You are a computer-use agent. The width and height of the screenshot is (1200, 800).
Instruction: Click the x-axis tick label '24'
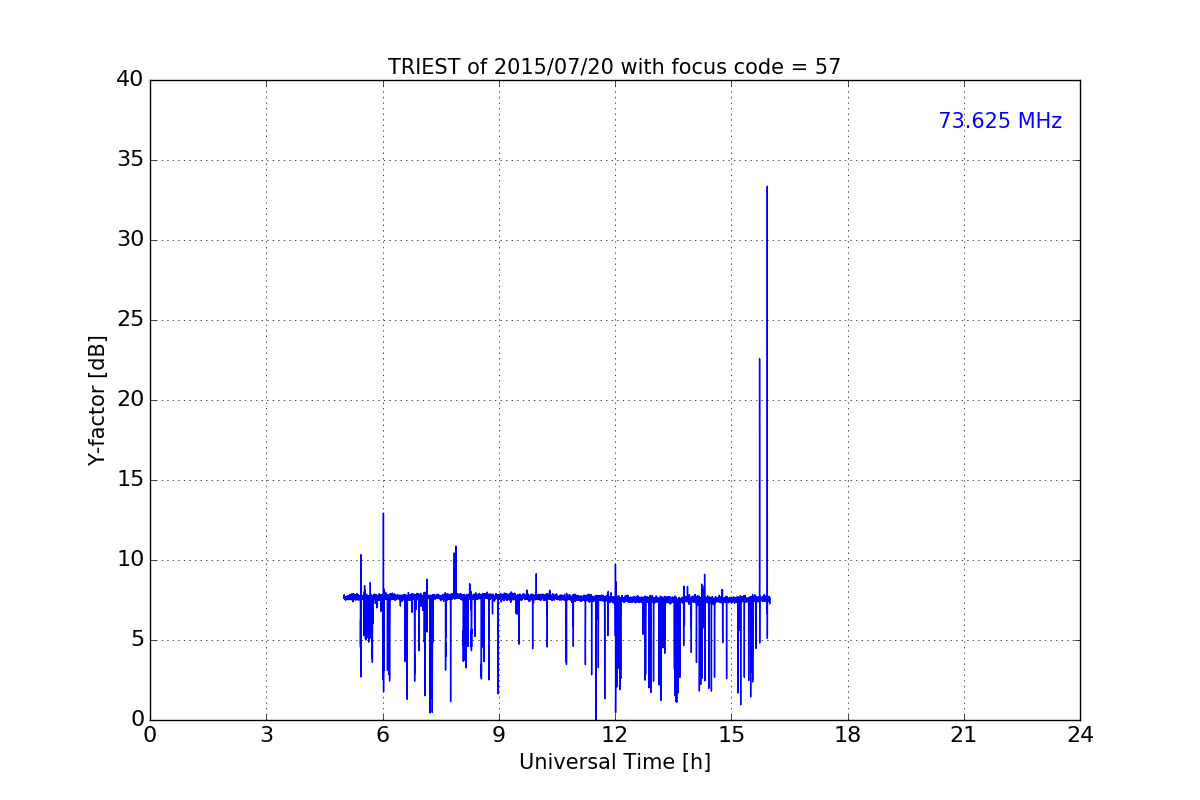pos(1080,735)
